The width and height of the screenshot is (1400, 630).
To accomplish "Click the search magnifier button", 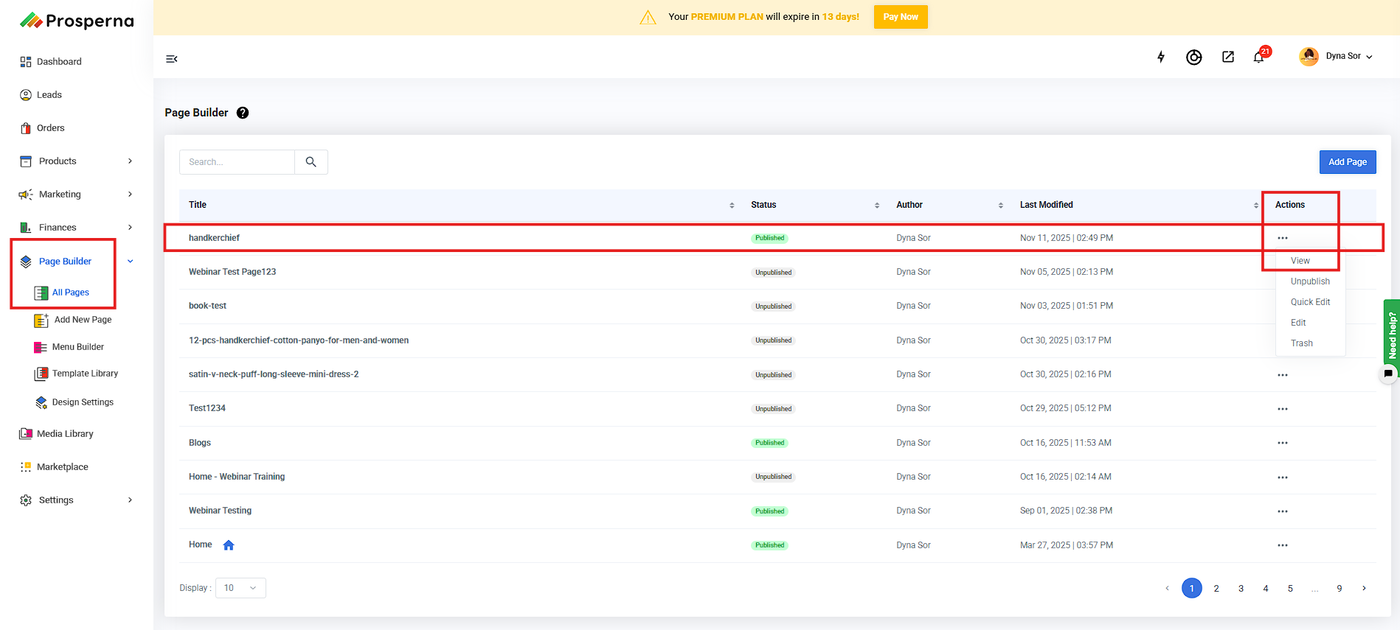I will pyautogui.click(x=311, y=162).
